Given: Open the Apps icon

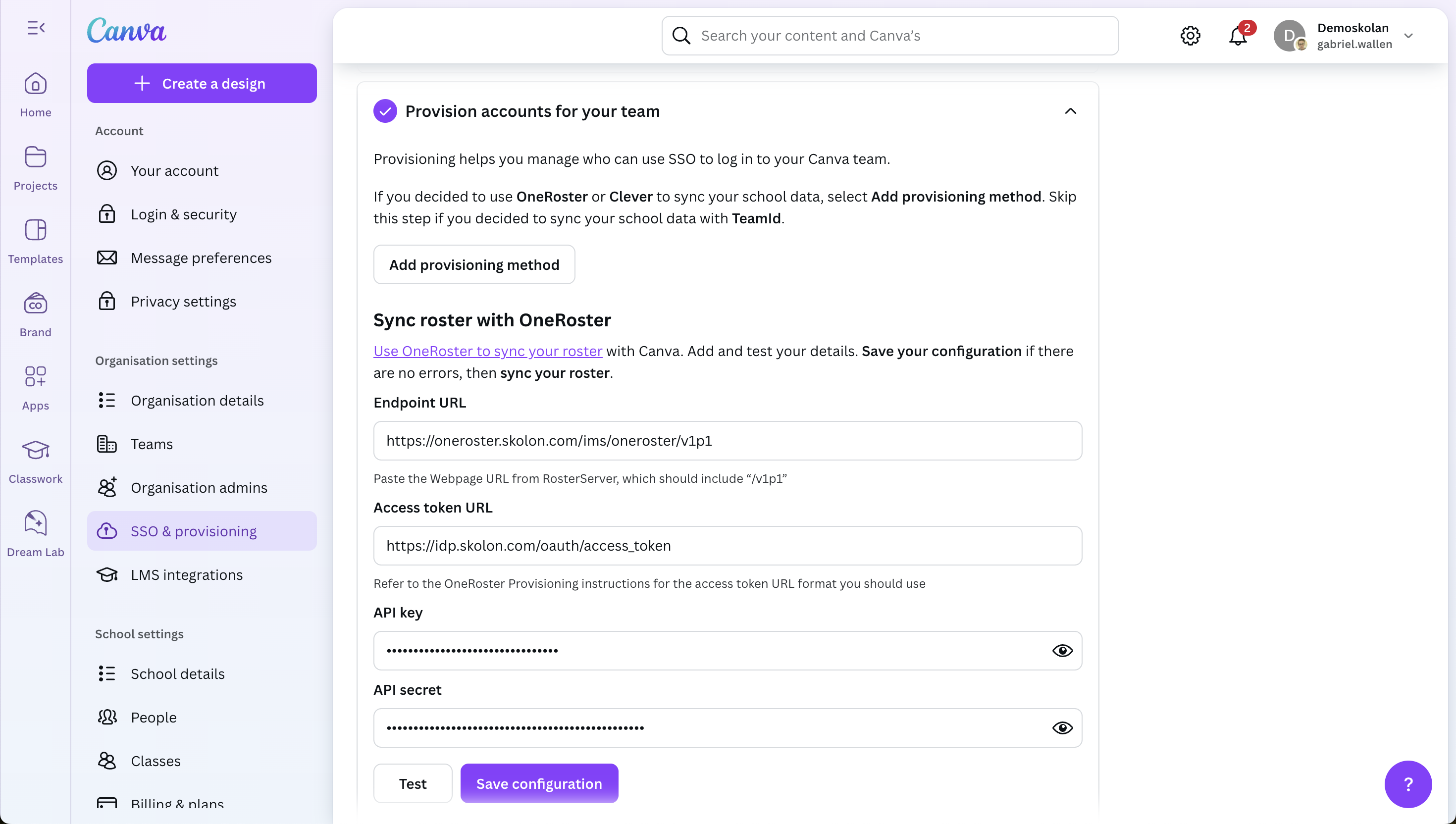Looking at the screenshot, I should 35,387.
